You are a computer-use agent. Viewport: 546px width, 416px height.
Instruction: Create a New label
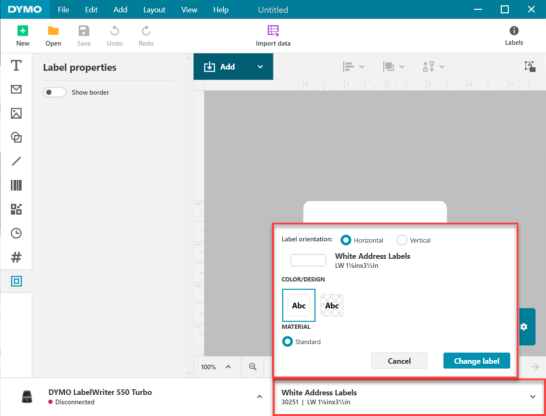(23, 36)
